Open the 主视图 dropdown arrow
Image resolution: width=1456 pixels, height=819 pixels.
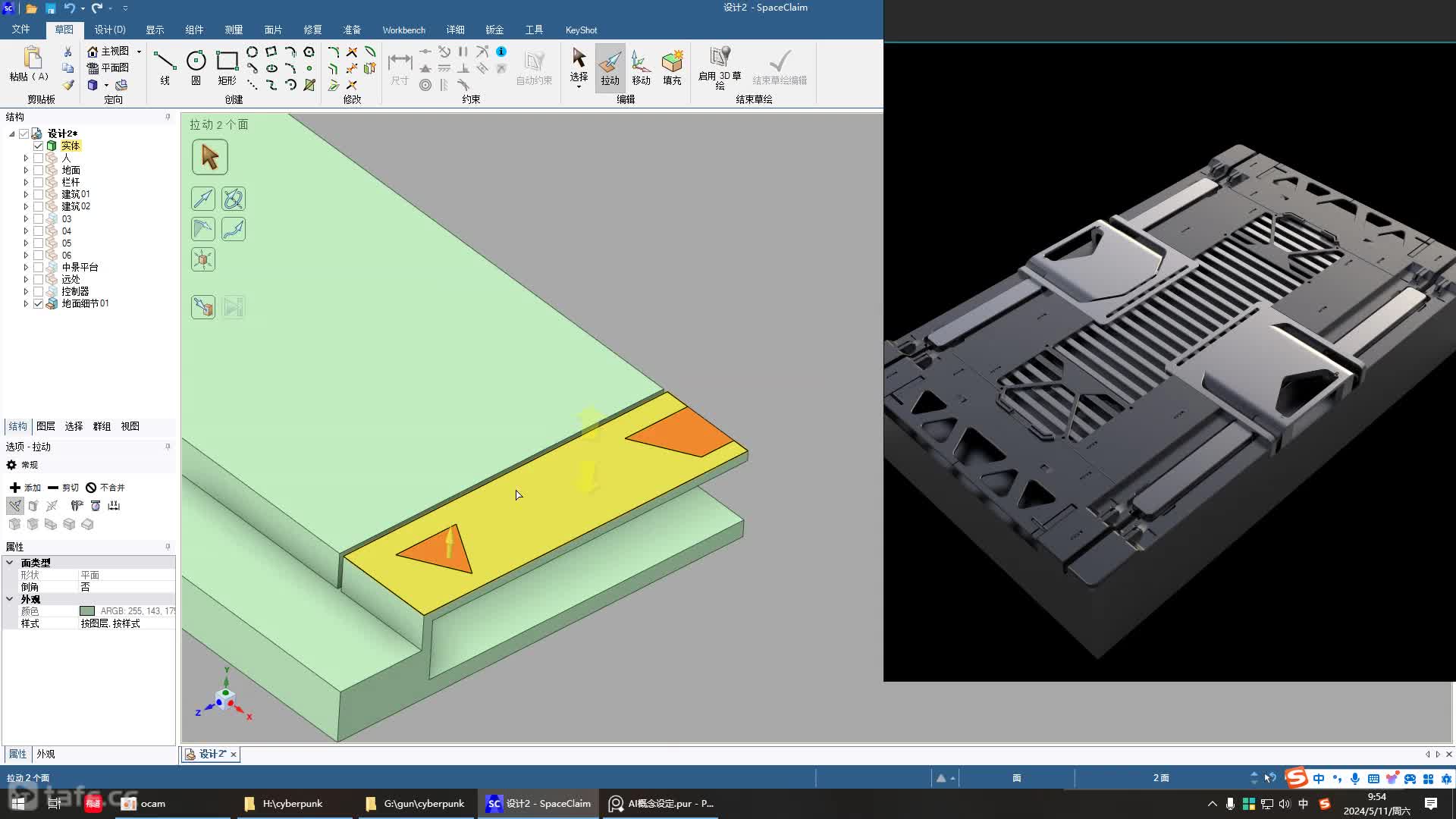[139, 52]
